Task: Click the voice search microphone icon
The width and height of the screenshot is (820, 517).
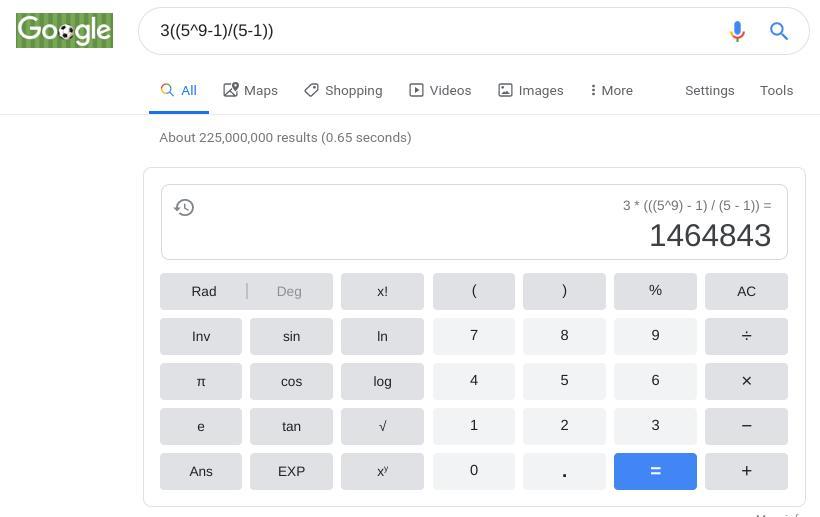Action: click(737, 31)
